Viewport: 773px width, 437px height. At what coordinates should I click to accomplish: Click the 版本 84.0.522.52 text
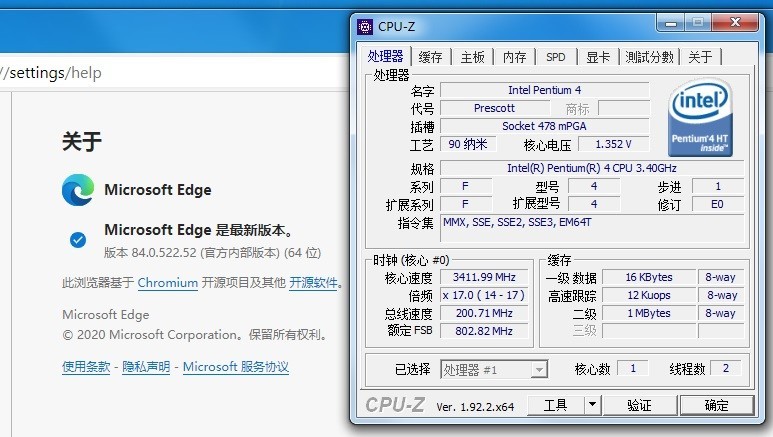point(212,253)
